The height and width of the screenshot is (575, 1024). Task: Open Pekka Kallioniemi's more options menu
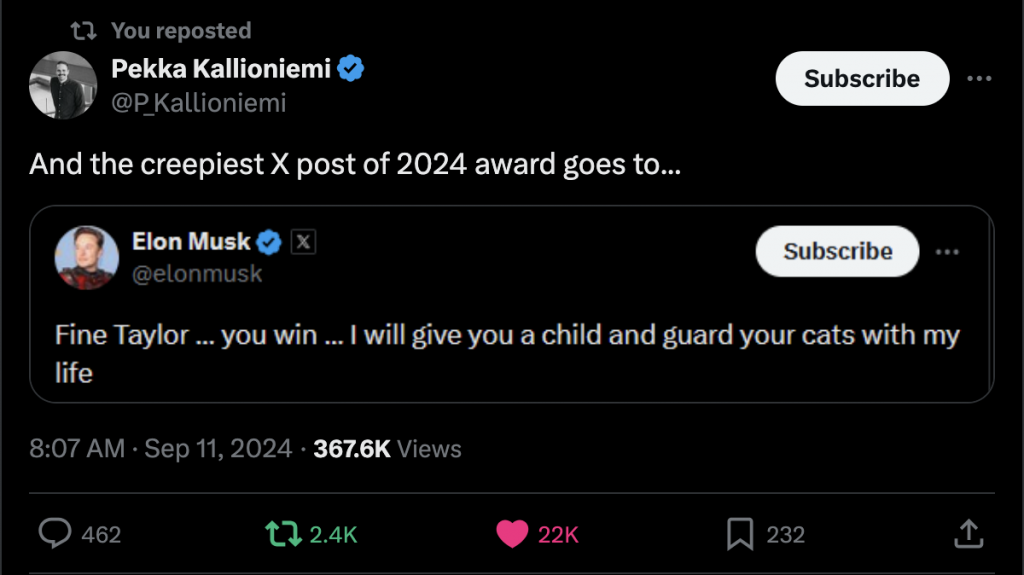(979, 78)
